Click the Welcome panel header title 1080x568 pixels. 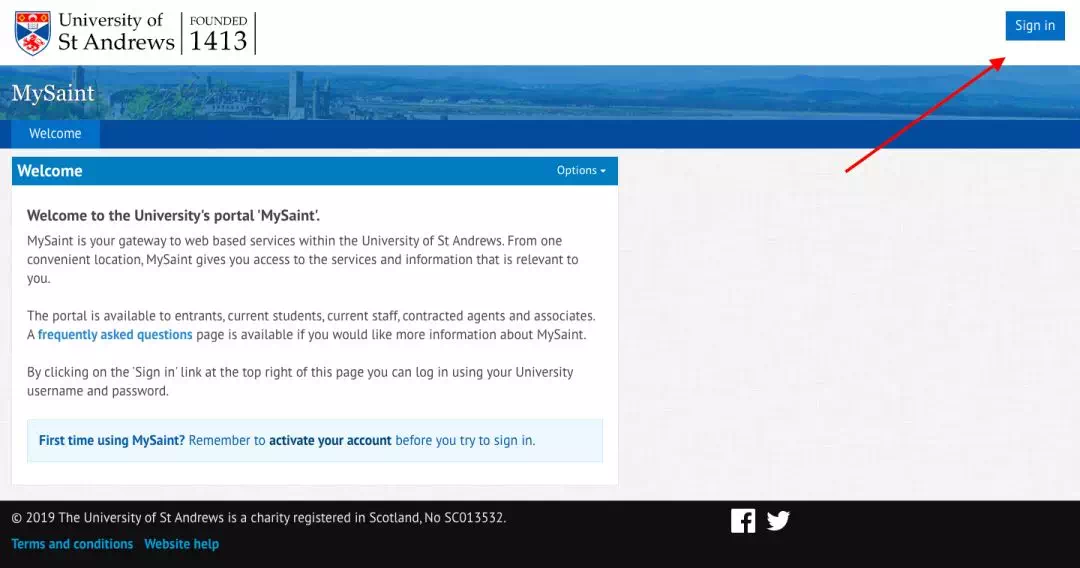(50, 171)
